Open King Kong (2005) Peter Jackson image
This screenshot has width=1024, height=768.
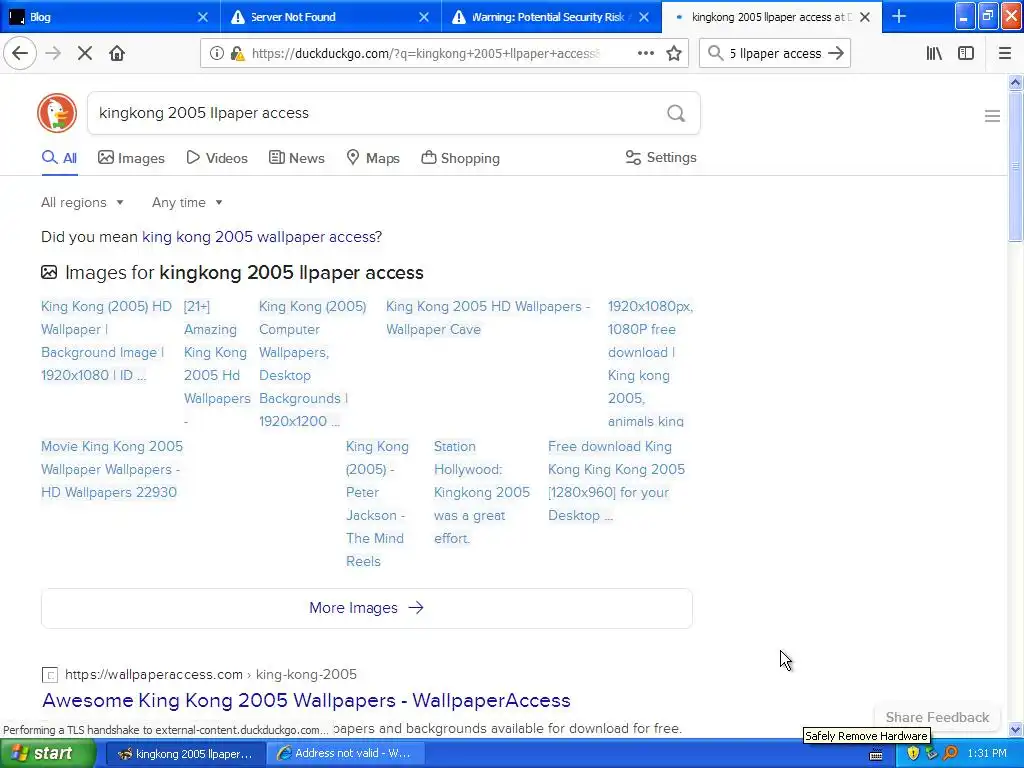377,504
